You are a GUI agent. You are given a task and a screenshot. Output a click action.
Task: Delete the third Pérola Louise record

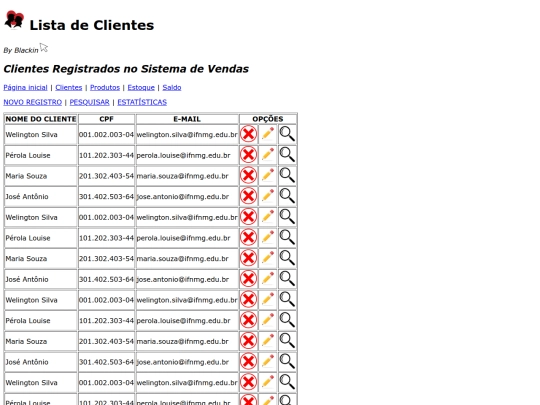(248, 320)
